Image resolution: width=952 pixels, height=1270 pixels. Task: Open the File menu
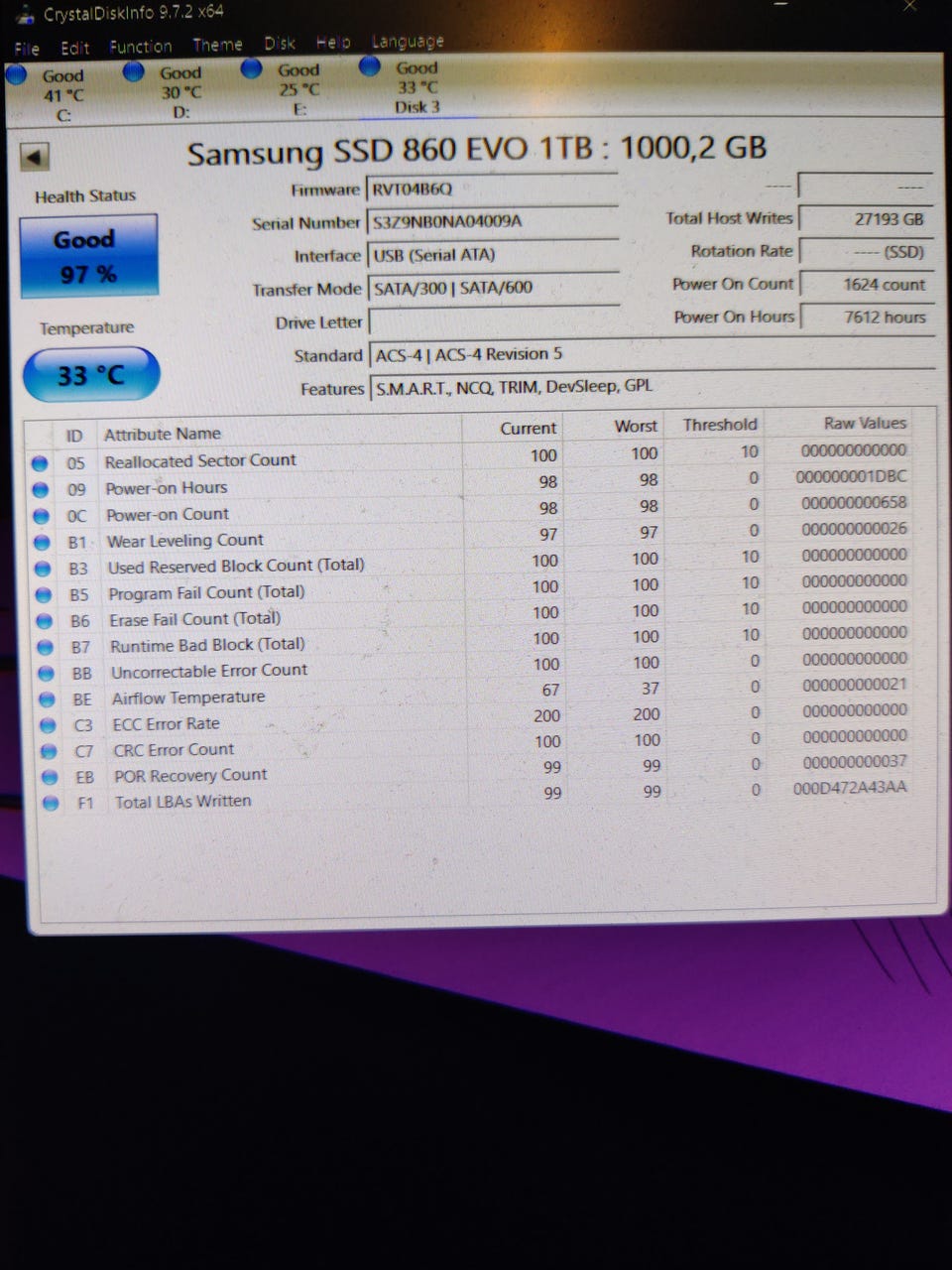[27, 49]
